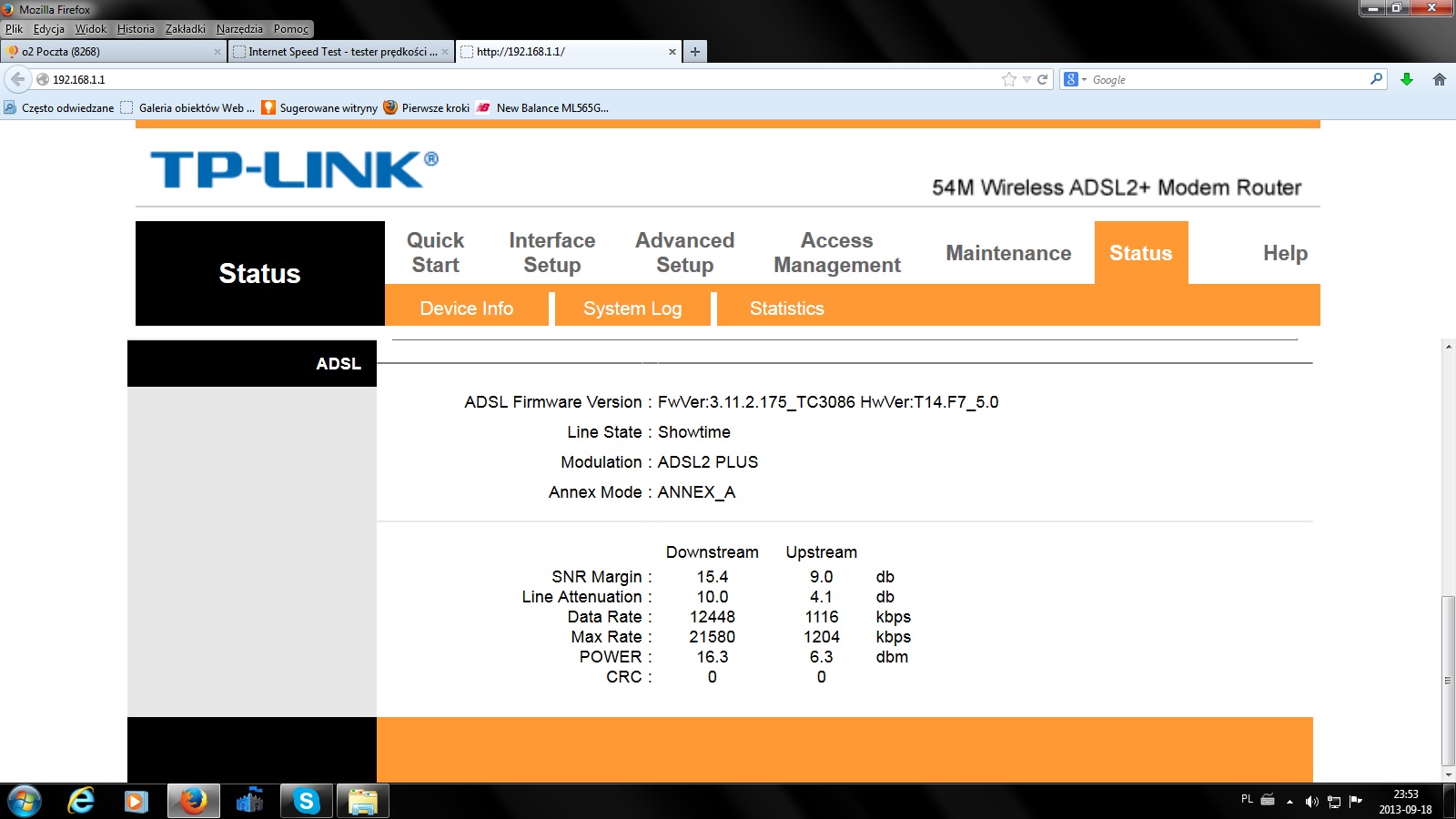Click the Google search magnifier icon

[1376, 79]
